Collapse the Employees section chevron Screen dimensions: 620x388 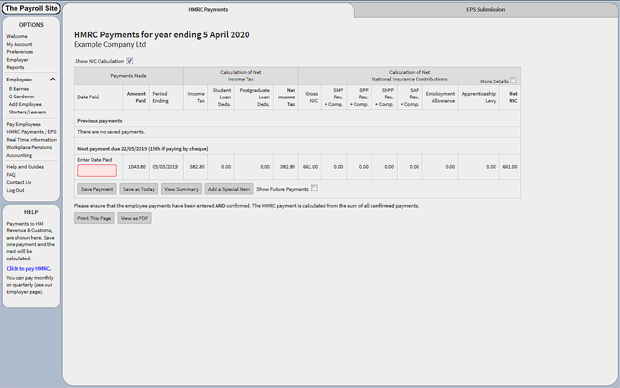coord(52,79)
